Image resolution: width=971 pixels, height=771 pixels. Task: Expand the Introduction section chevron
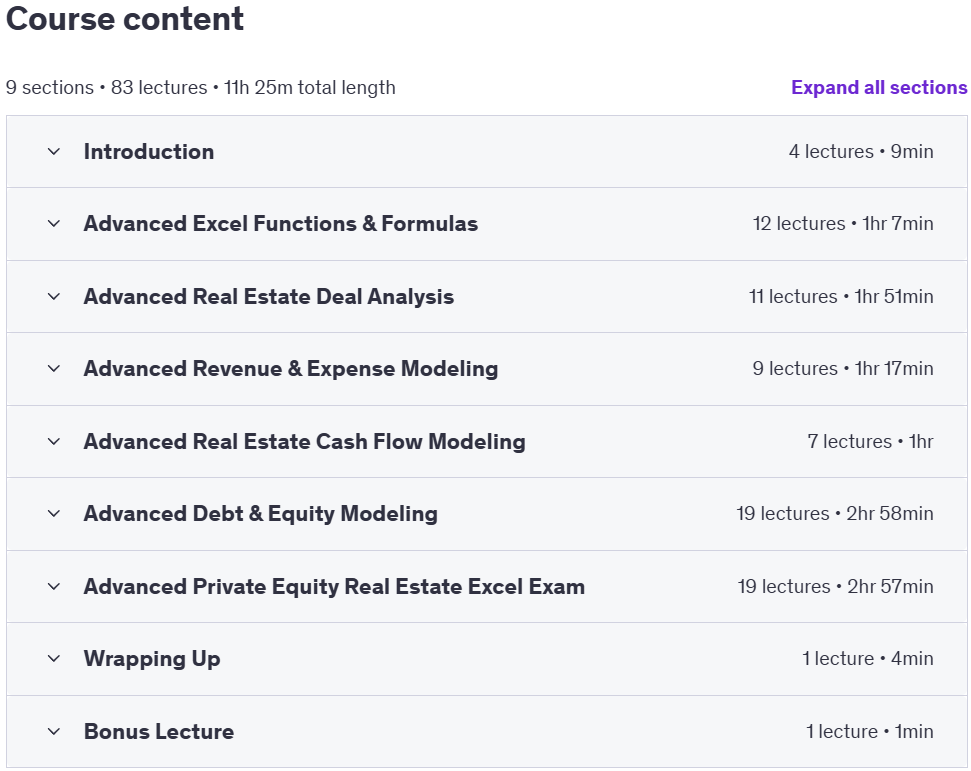click(x=54, y=152)
